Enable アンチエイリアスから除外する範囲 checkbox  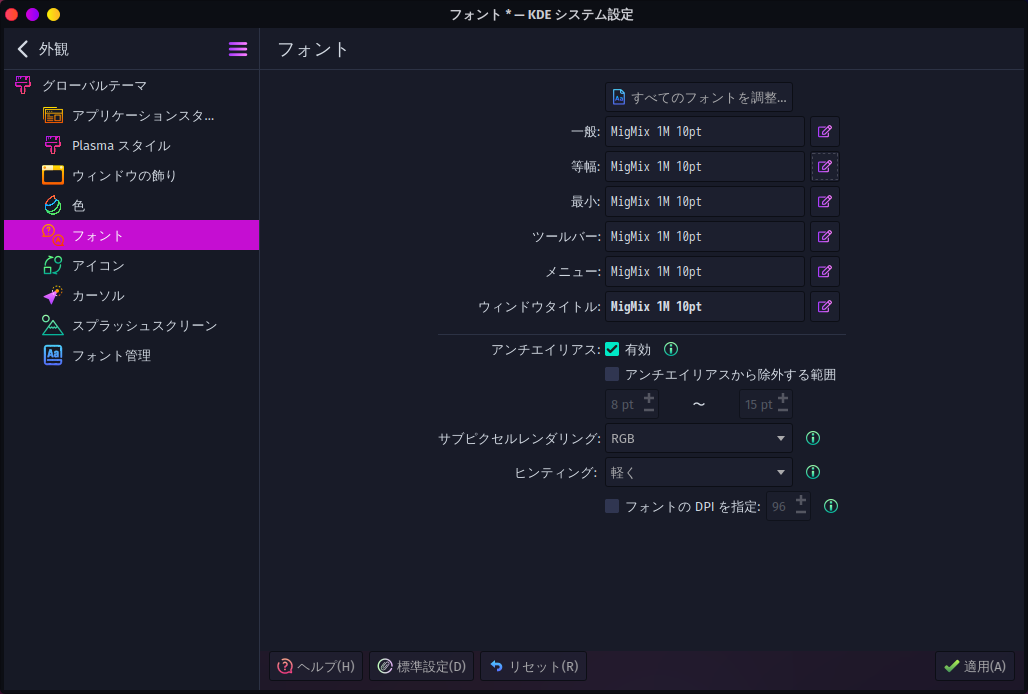(612, 374)
